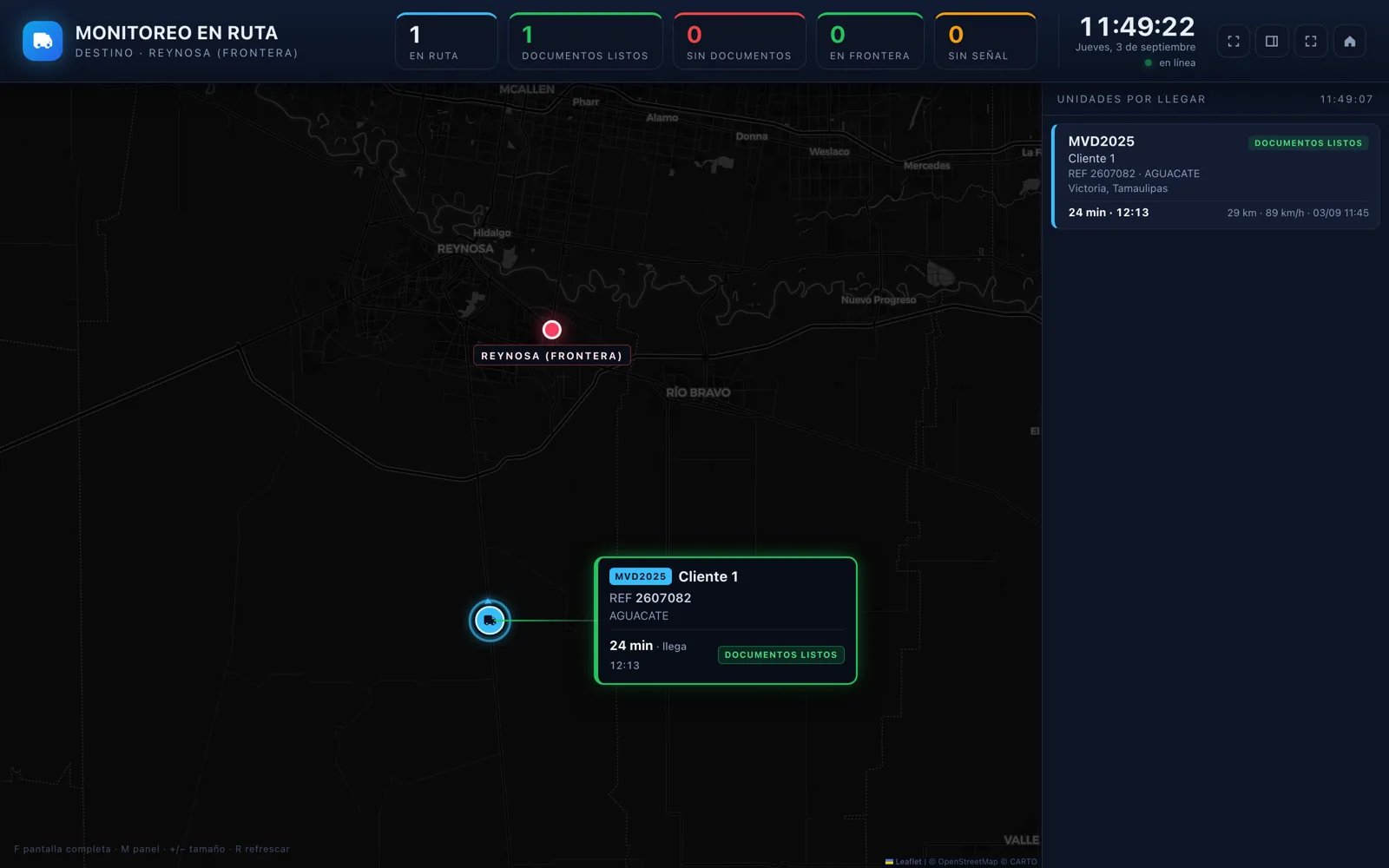This screenshot has width=1389, height=868.
Task: Click '29 km · 89 km/h · 03/09 11:45' text
Action: click(x=1298, y=213)
